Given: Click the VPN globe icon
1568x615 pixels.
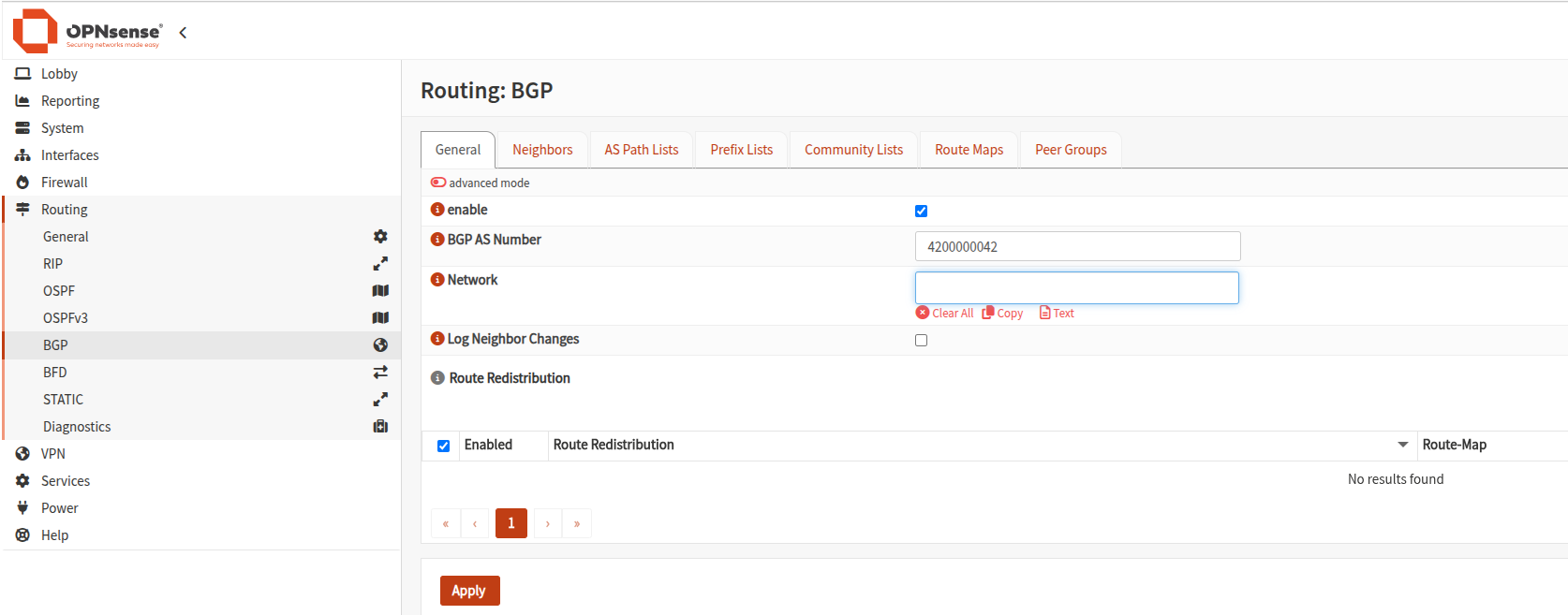Looking at the screenshot, I should click(22, 454).
